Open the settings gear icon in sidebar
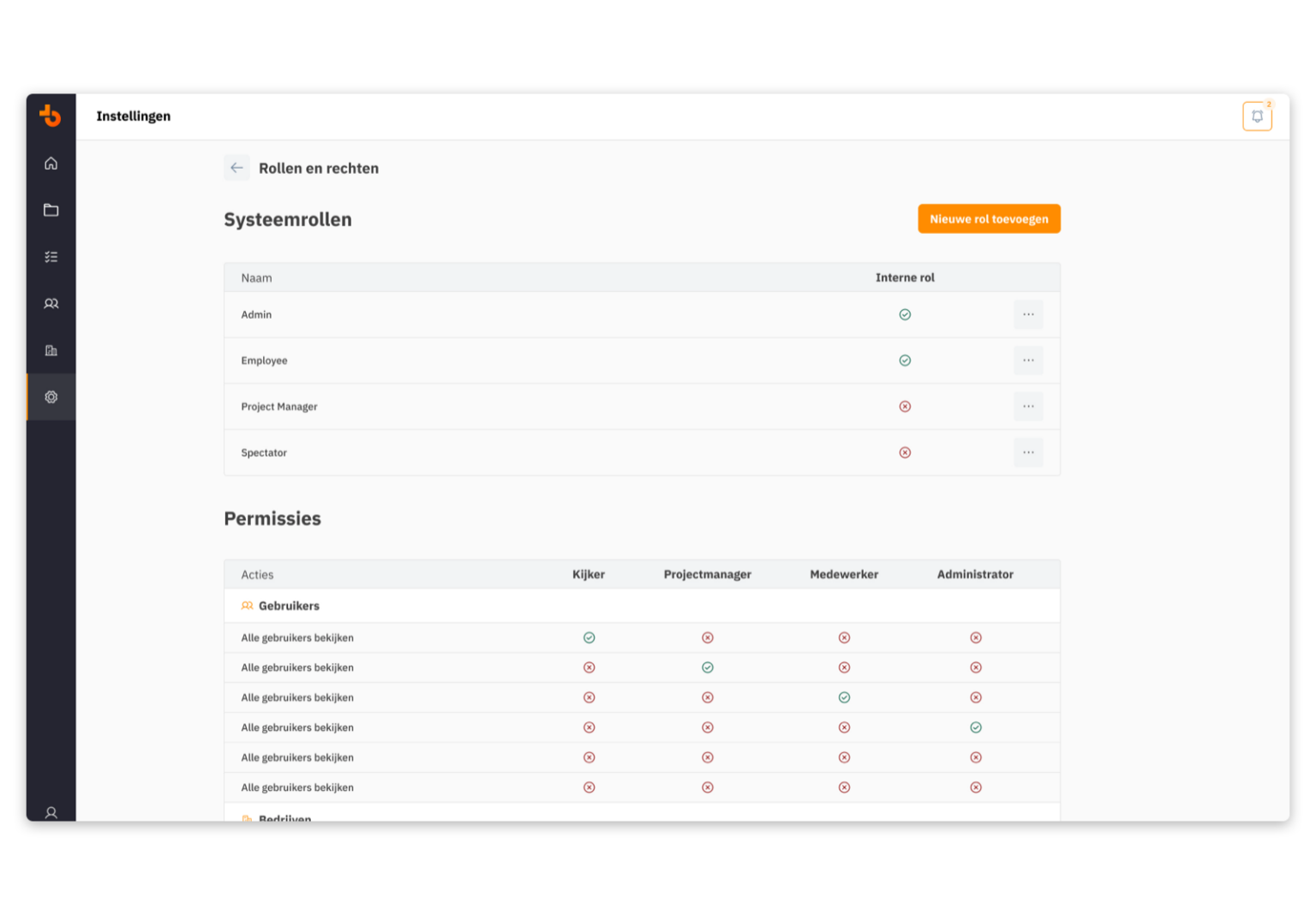This screenshot has height=915, width=1316. coord(51,397)
